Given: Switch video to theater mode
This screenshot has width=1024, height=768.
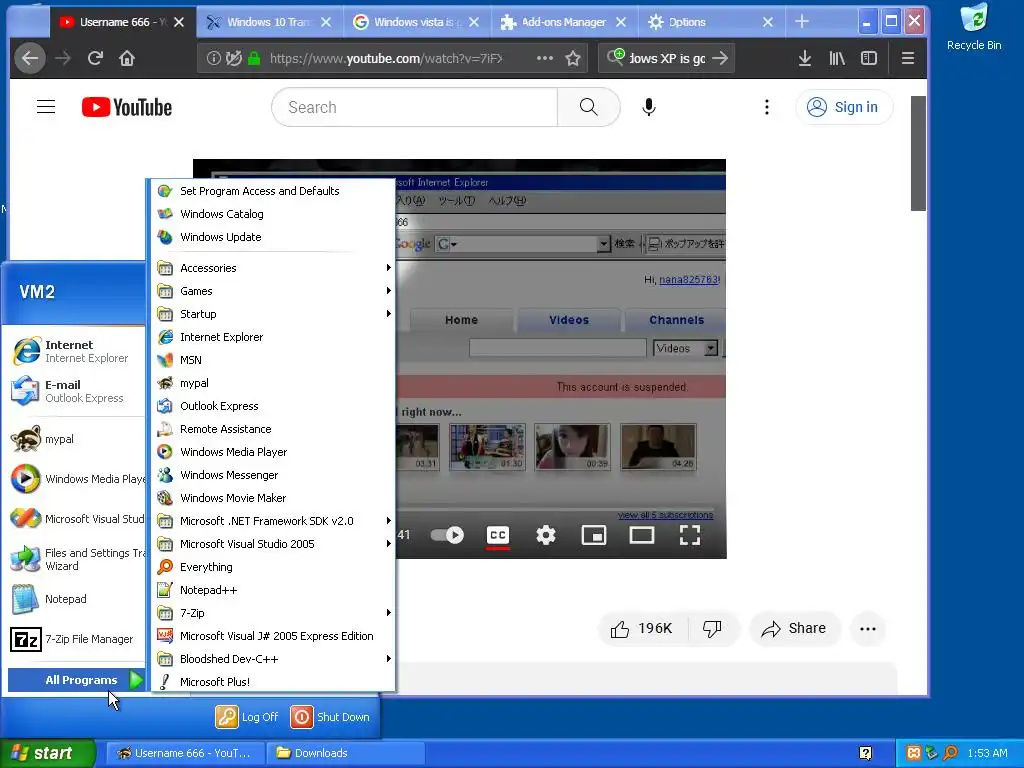Looking at the screenshot, I should click(x=641, y=536).
